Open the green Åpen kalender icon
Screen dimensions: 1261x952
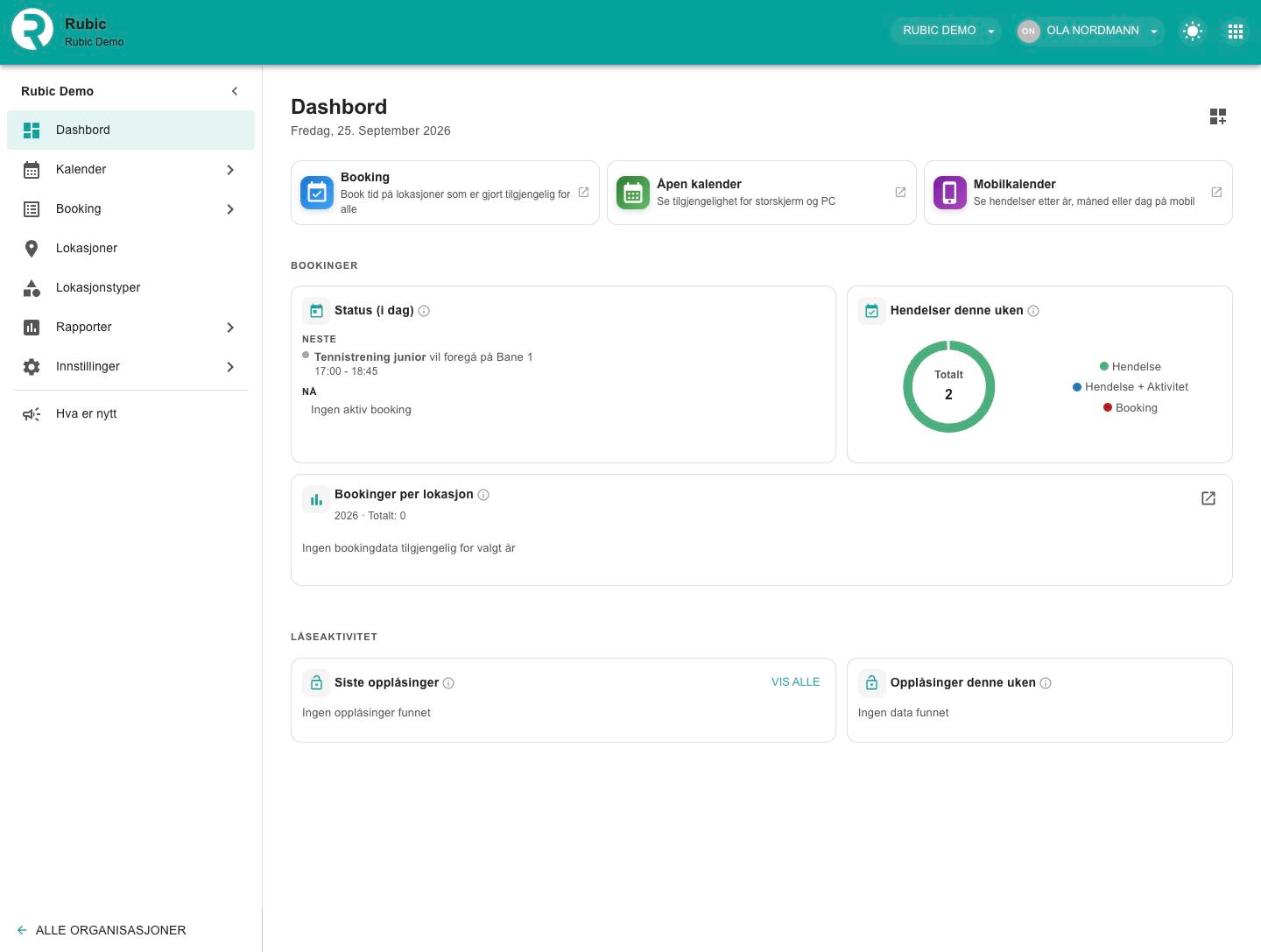pos(633,192)
